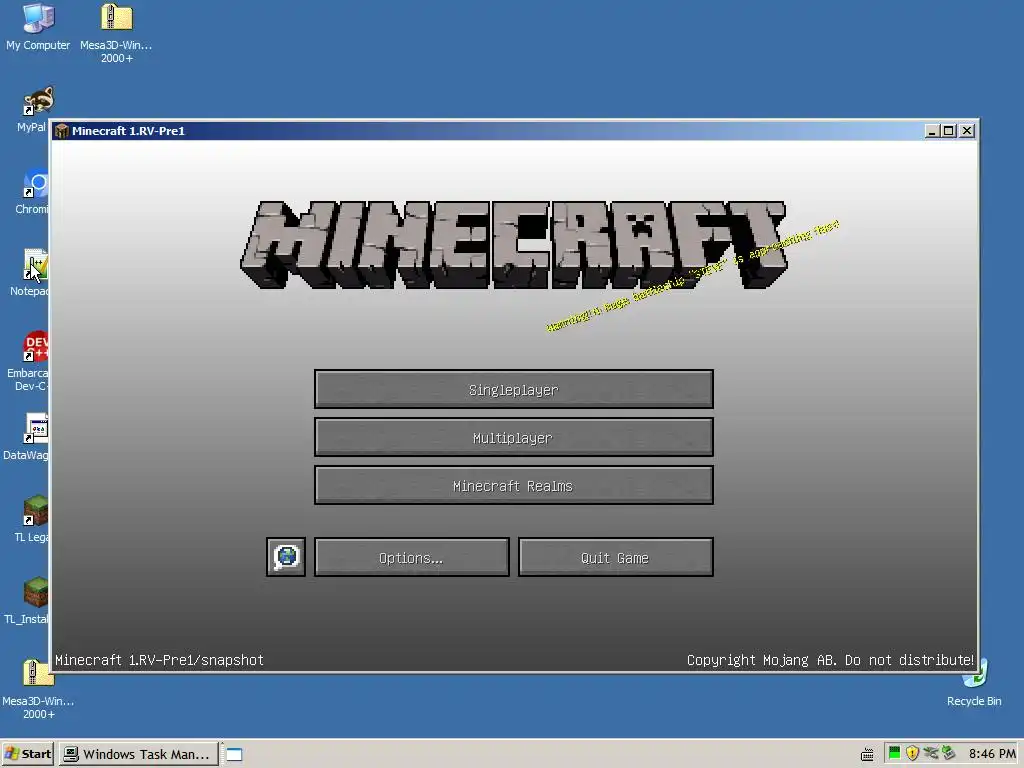Click the 8:46 PM clock

pos(992,754)
